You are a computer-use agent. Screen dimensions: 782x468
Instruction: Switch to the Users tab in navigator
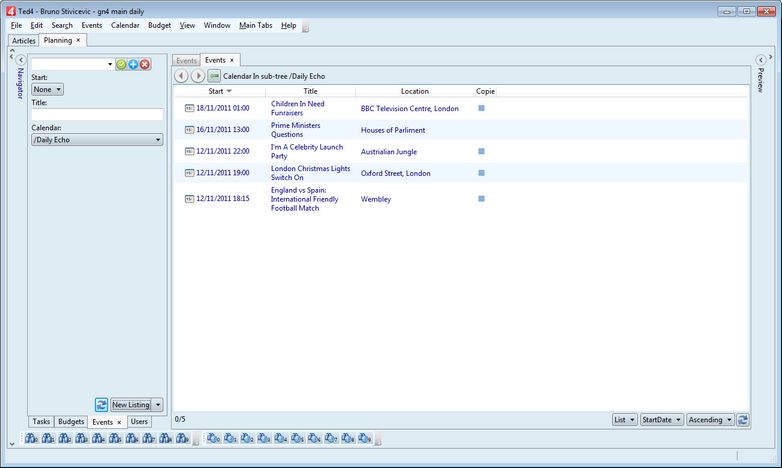tap(139, 422)
